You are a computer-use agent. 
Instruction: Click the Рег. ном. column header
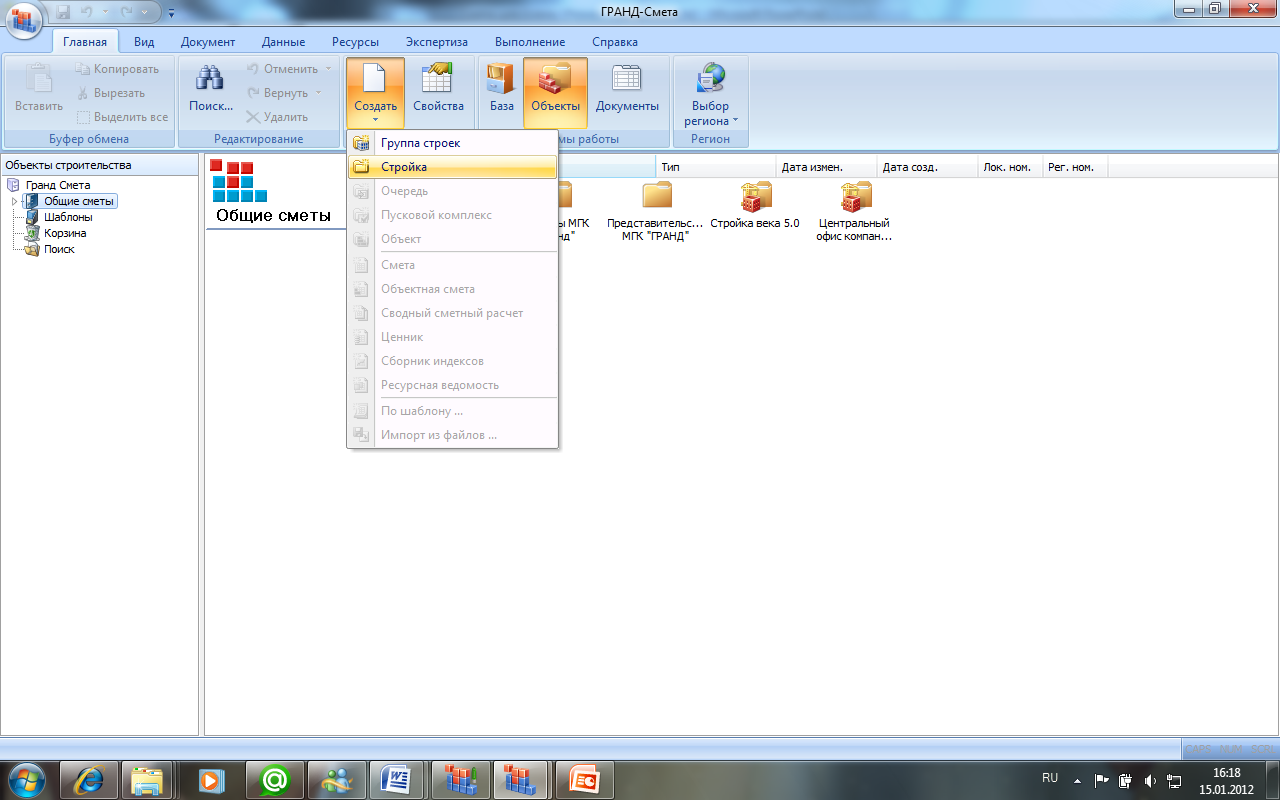coord(1075,167)
